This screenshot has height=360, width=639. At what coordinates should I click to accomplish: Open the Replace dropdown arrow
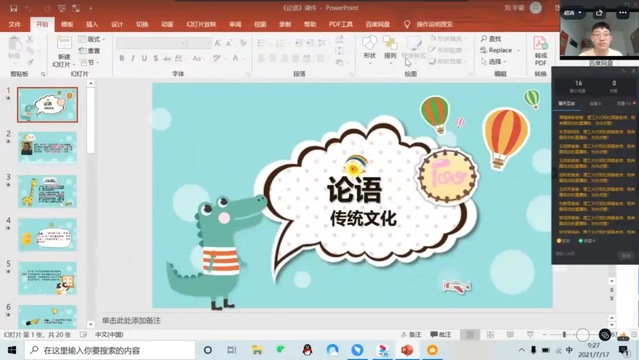click(x=518, y=50)
